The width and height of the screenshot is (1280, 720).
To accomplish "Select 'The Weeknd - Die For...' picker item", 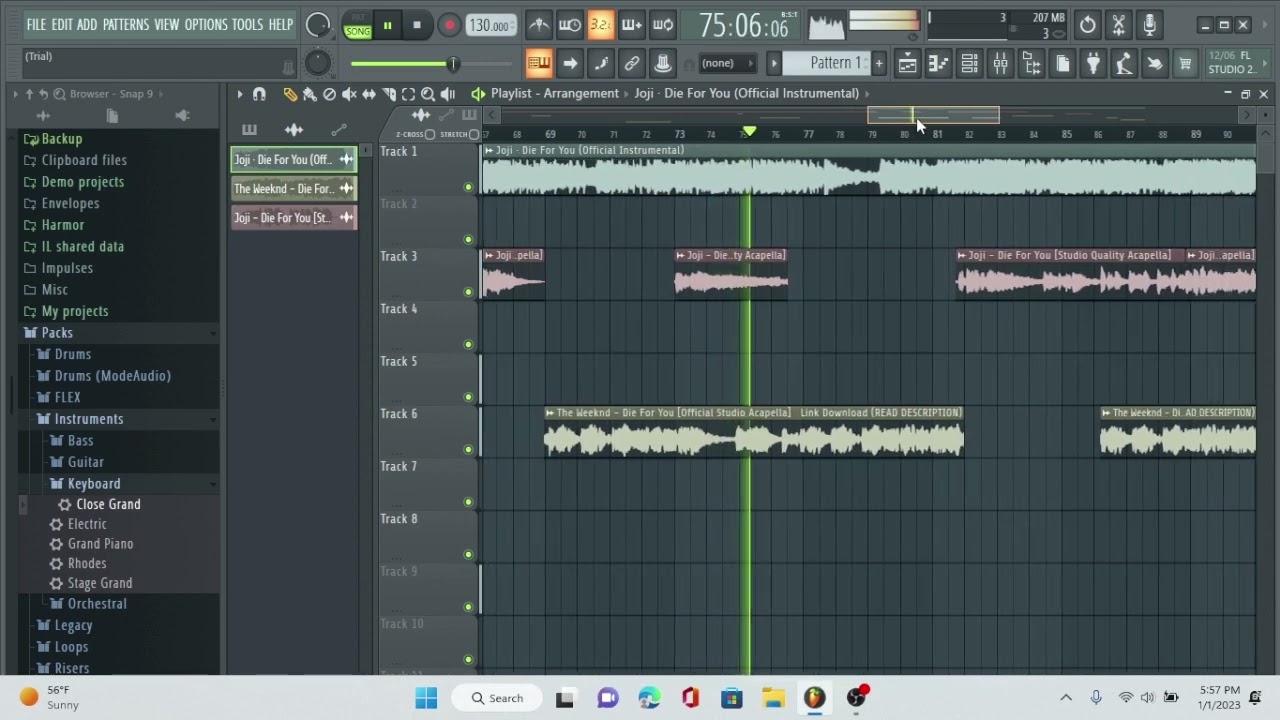I will point(294,189).
